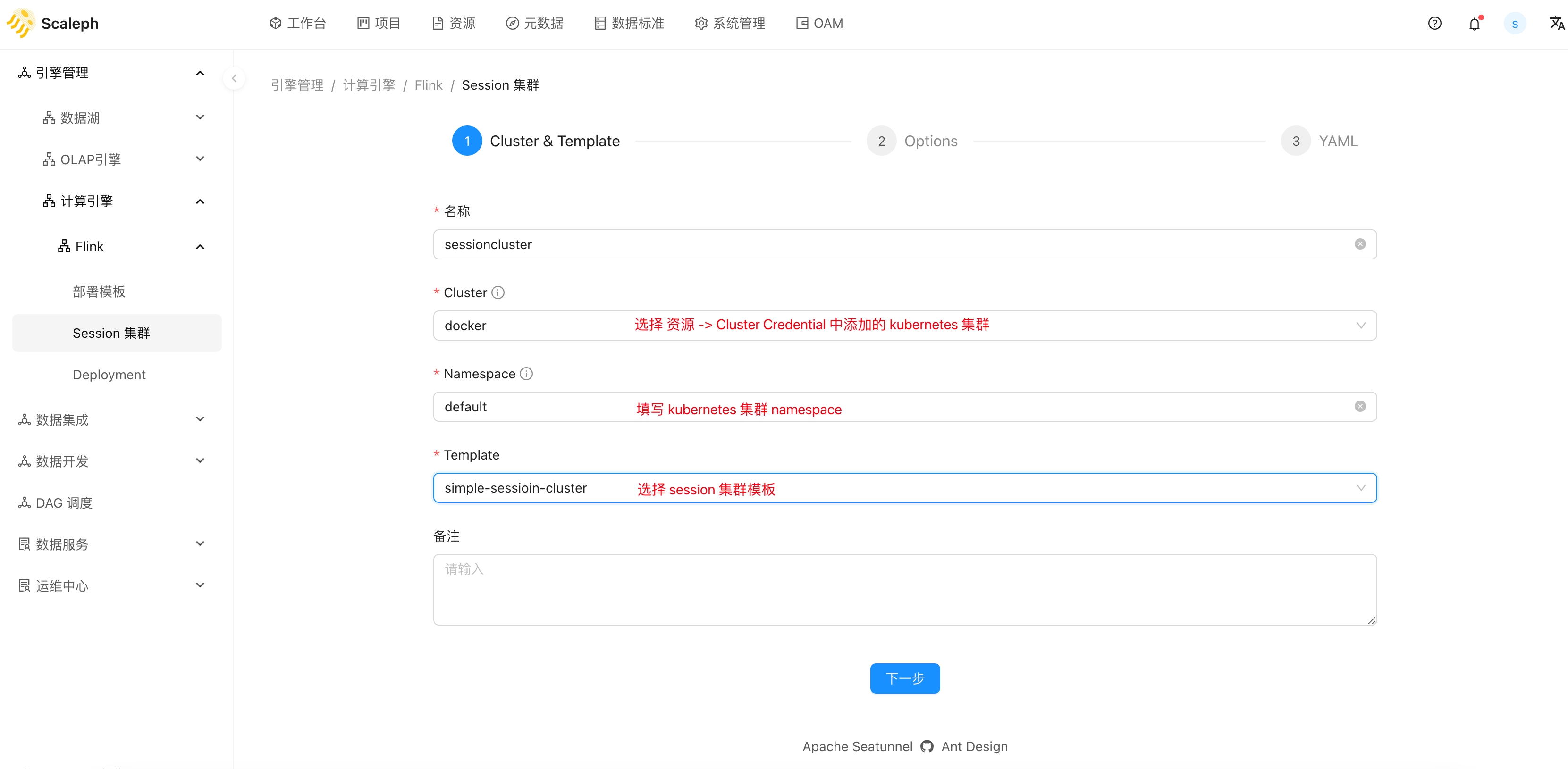Click the OLAP引擎 hierarchy icon
The width and height of the screenshot is (1568, 769).
(x=49, y=159)
